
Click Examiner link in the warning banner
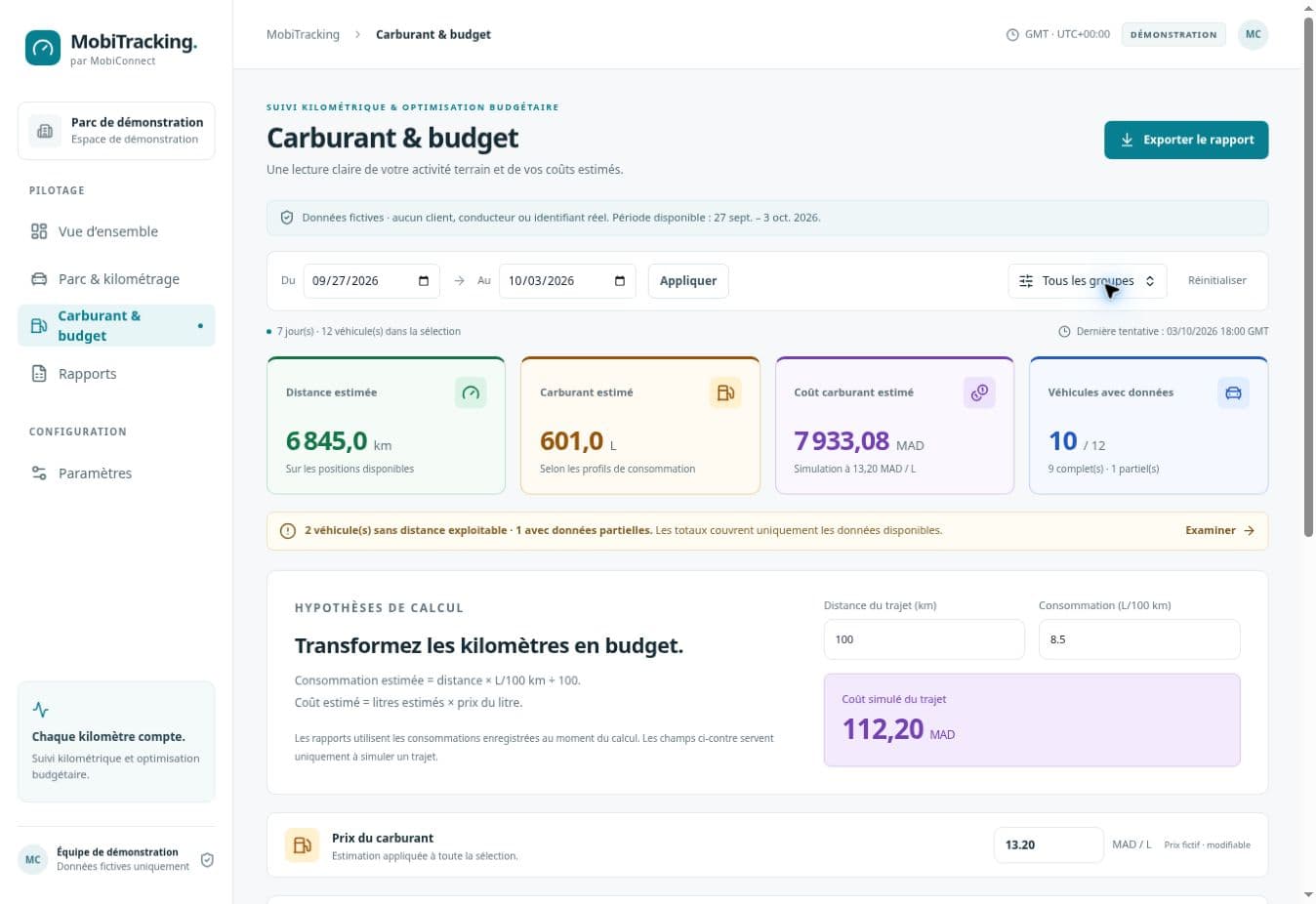point(1219,531)
